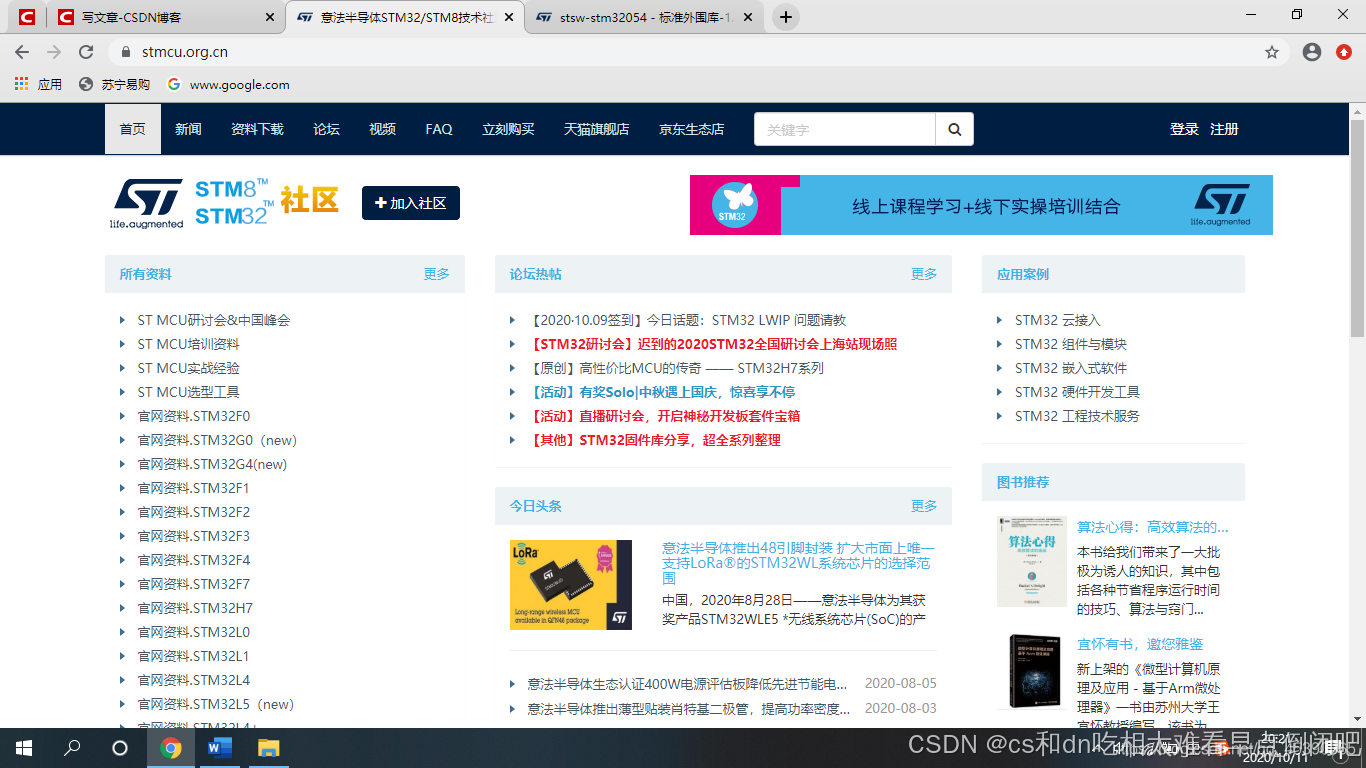This screenshot has height=768, width=1366.
Task: Click the 注册 link
Action: [x=1224, y=129]
